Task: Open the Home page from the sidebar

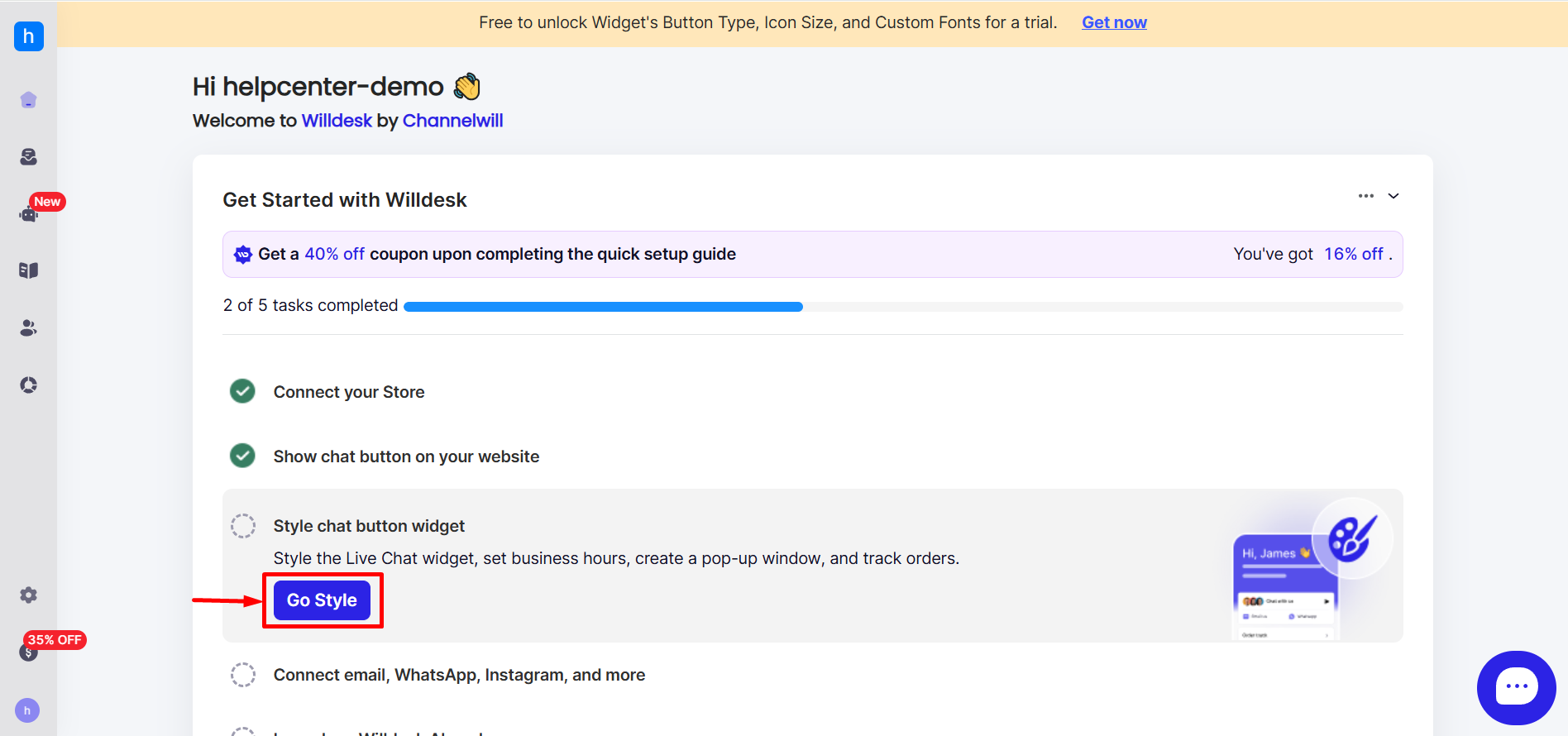Action: (x=29, y=100)
